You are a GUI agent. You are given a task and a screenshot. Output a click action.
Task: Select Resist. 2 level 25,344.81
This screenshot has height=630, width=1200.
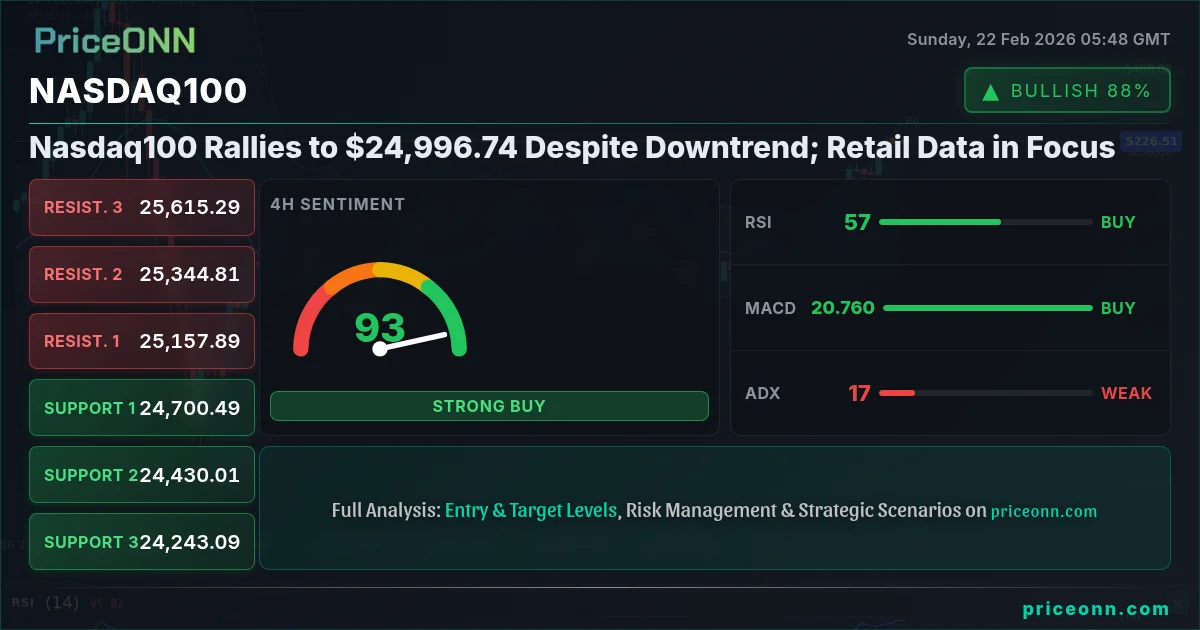point(142,274)
